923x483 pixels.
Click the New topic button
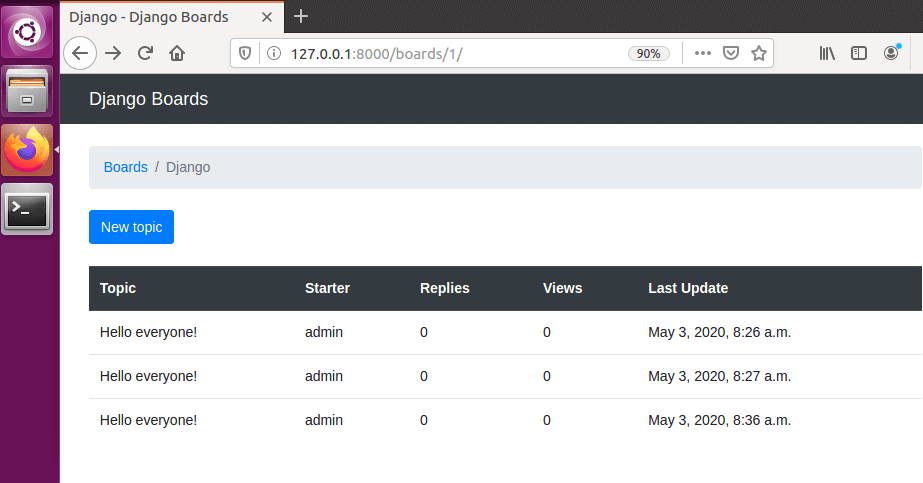coord(131,227)
